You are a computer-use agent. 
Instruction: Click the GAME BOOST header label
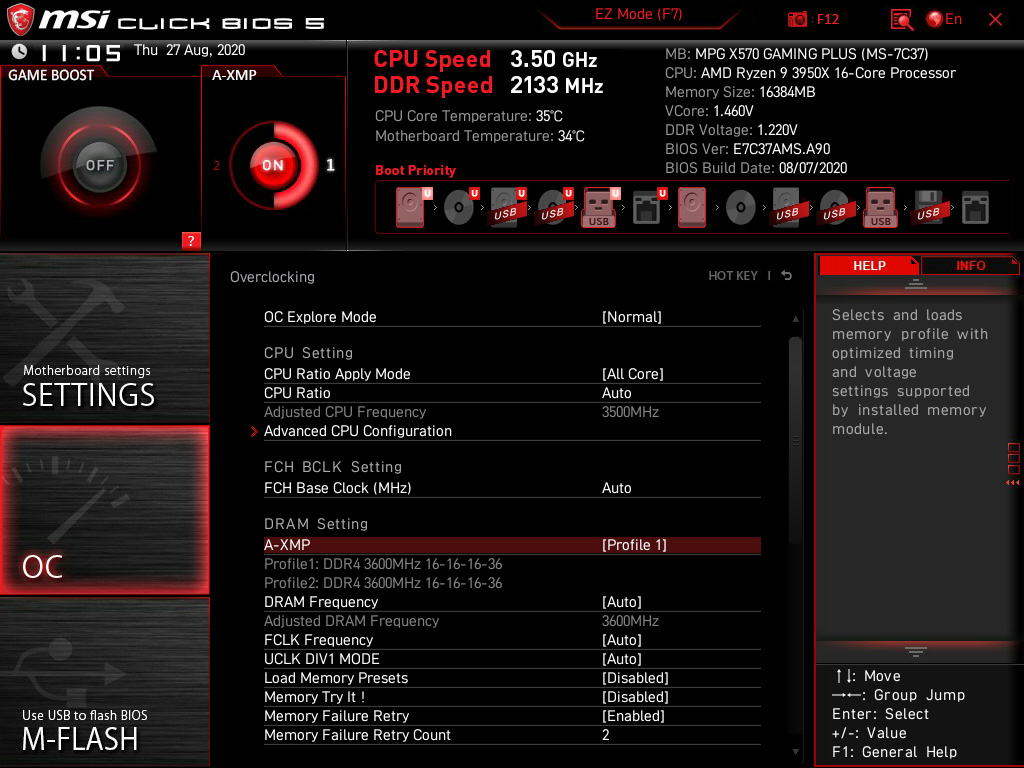(51, 75)
